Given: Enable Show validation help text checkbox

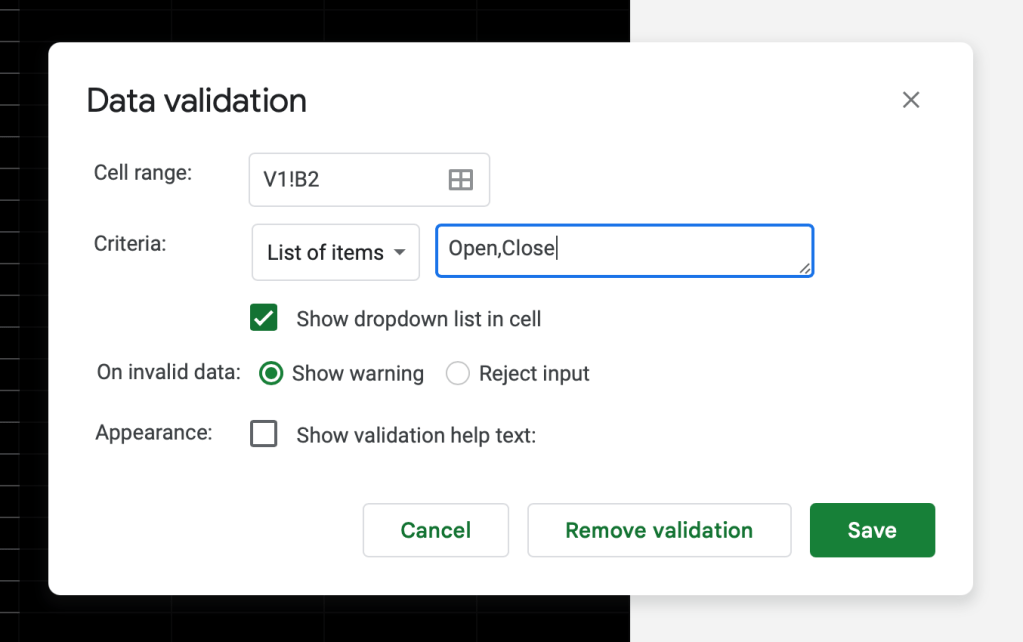Looking at the screenshot, I should tap(264, 435).
